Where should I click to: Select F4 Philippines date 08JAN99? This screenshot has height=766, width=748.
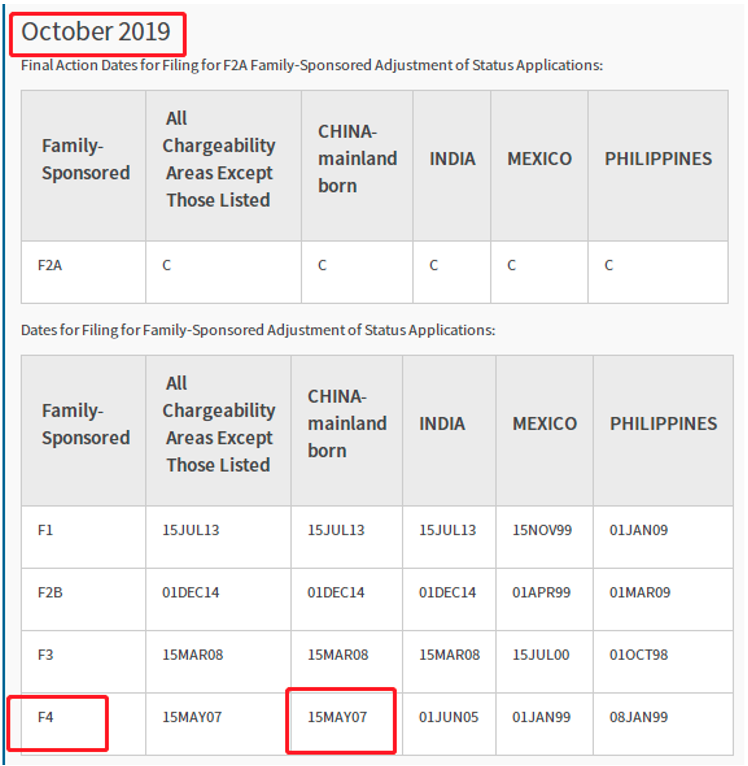[x=639, y=717]
